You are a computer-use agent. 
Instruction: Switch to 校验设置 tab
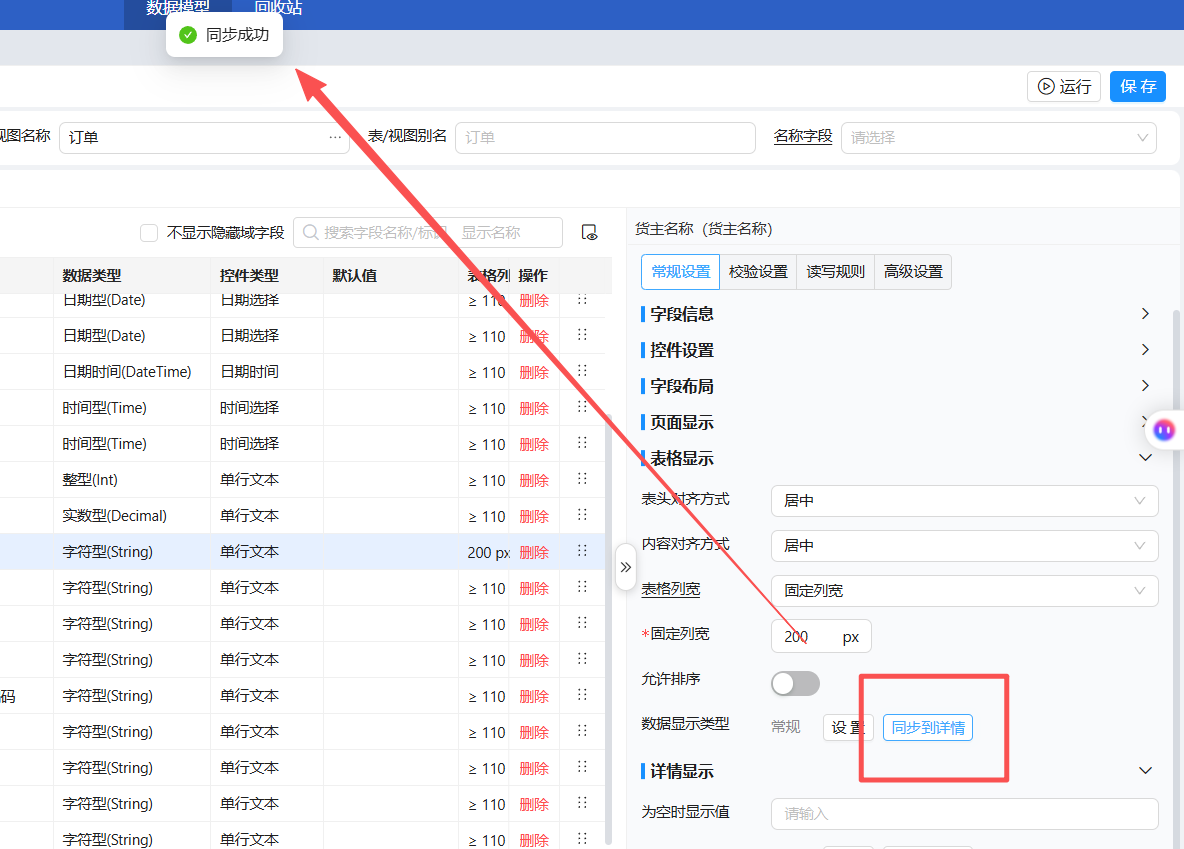click(758, 272)
